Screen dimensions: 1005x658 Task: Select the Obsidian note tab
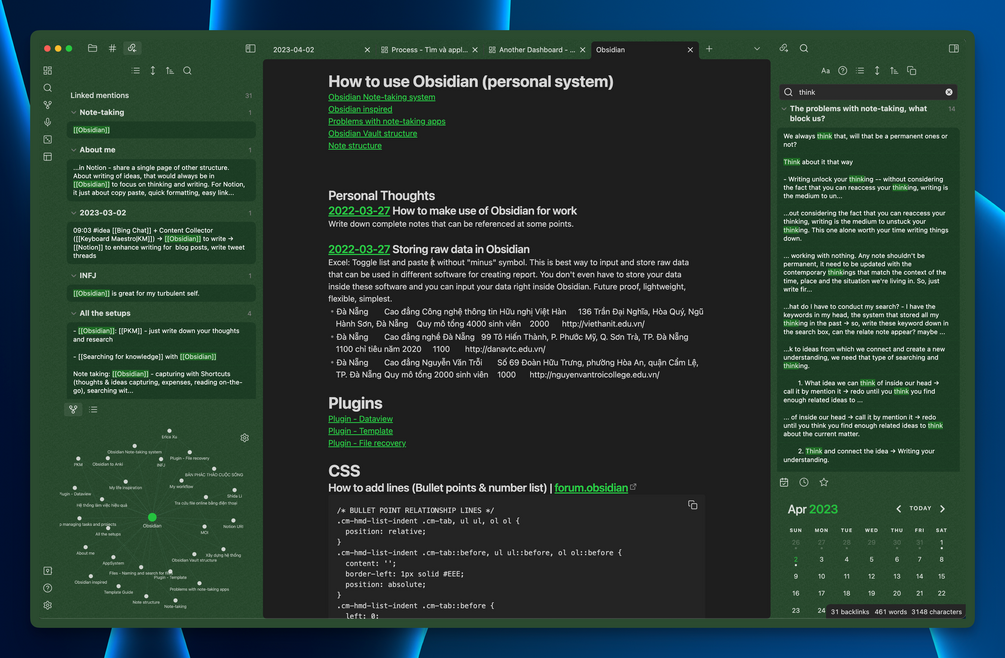[610, 49]
